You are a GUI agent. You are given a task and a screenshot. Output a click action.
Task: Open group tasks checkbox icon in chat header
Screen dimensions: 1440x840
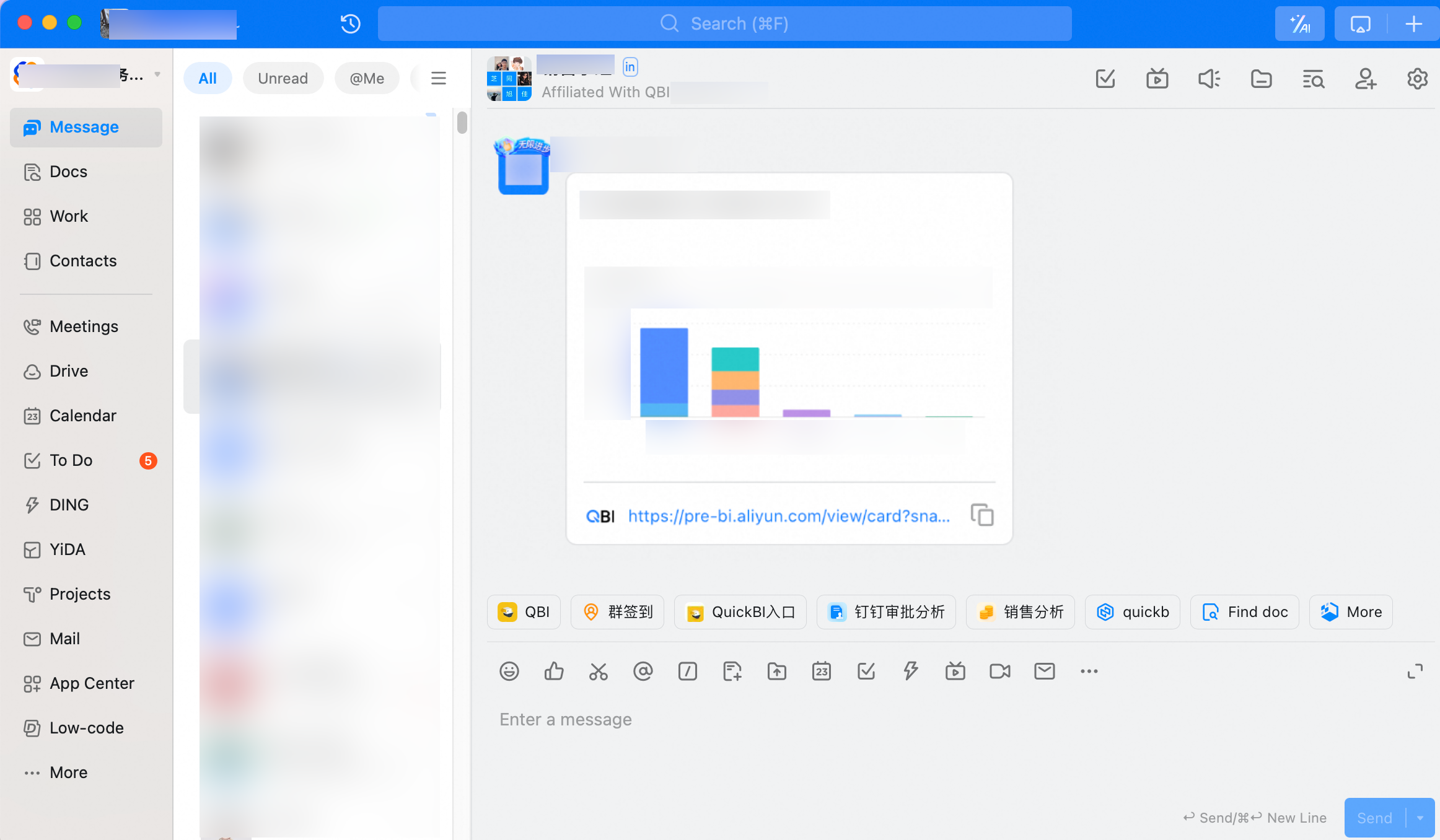pos(1105,79)
